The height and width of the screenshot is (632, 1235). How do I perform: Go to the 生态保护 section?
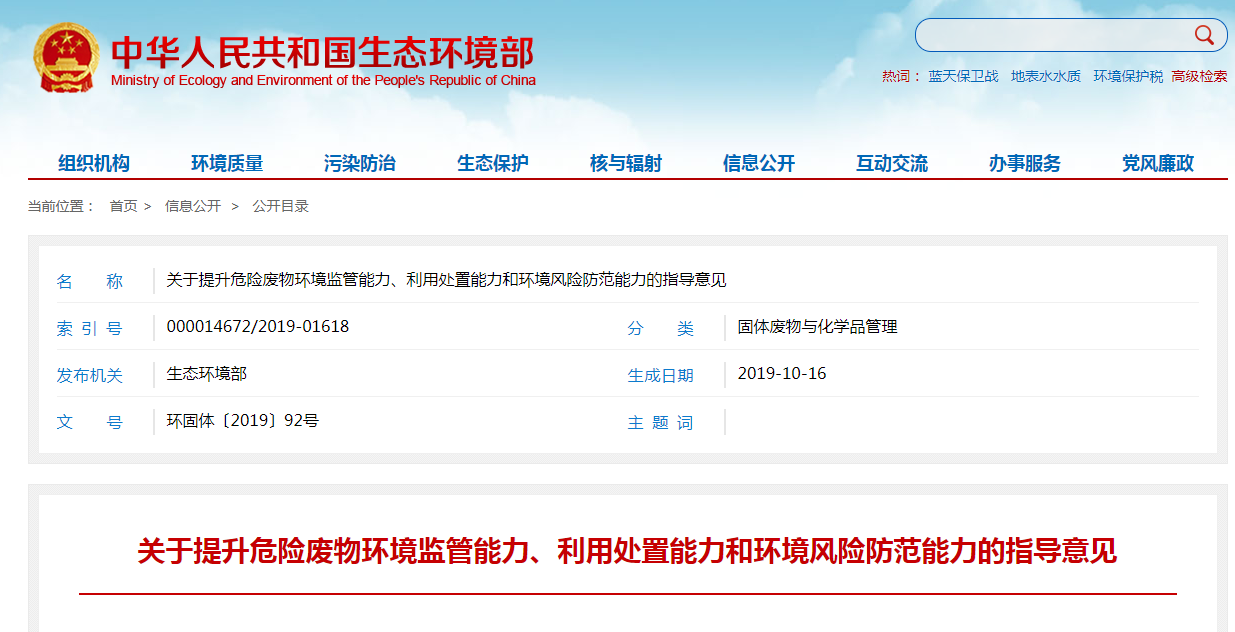tap(493, 164)
